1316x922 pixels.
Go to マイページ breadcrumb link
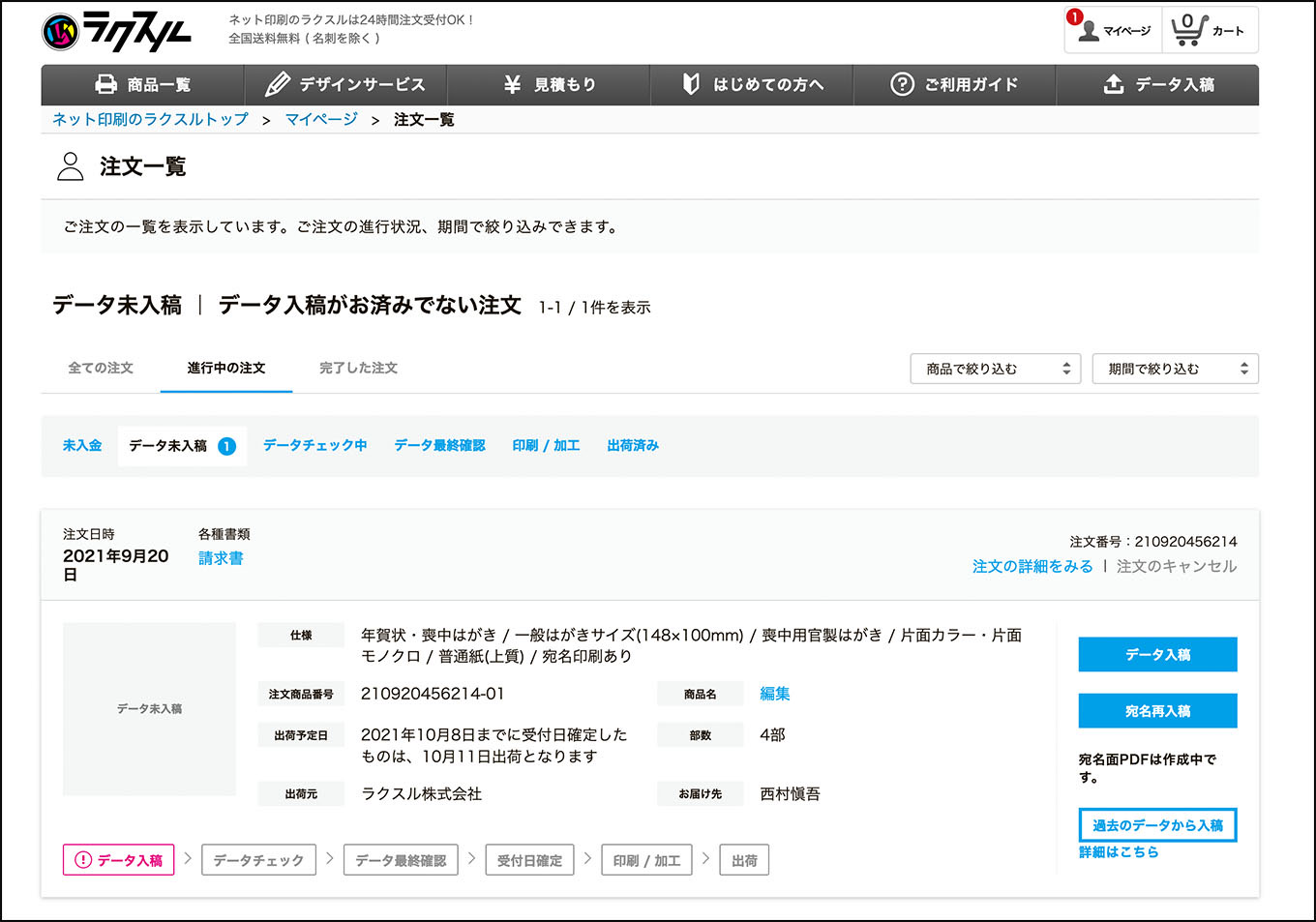321,119
